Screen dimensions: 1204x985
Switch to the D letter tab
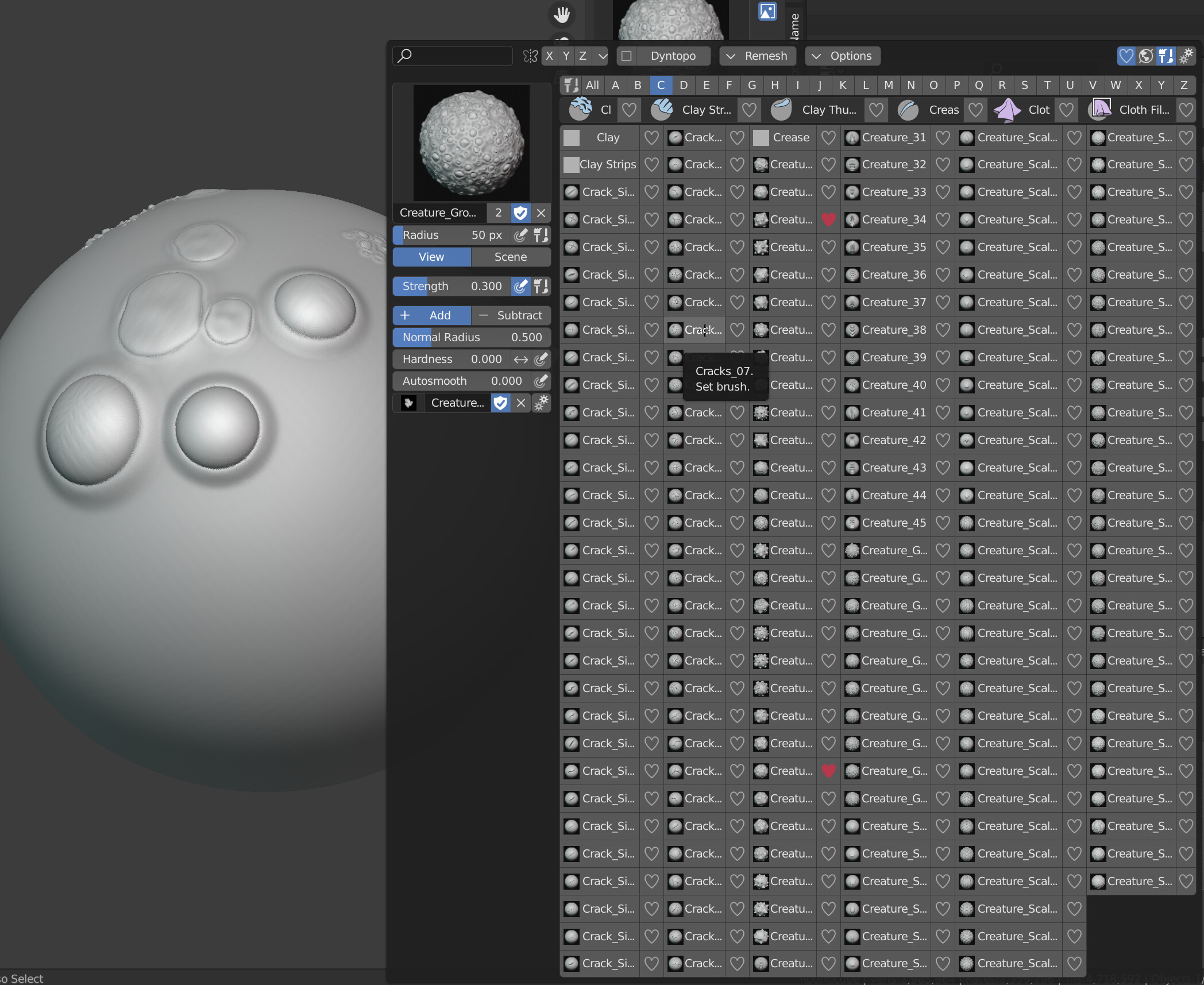684,85
